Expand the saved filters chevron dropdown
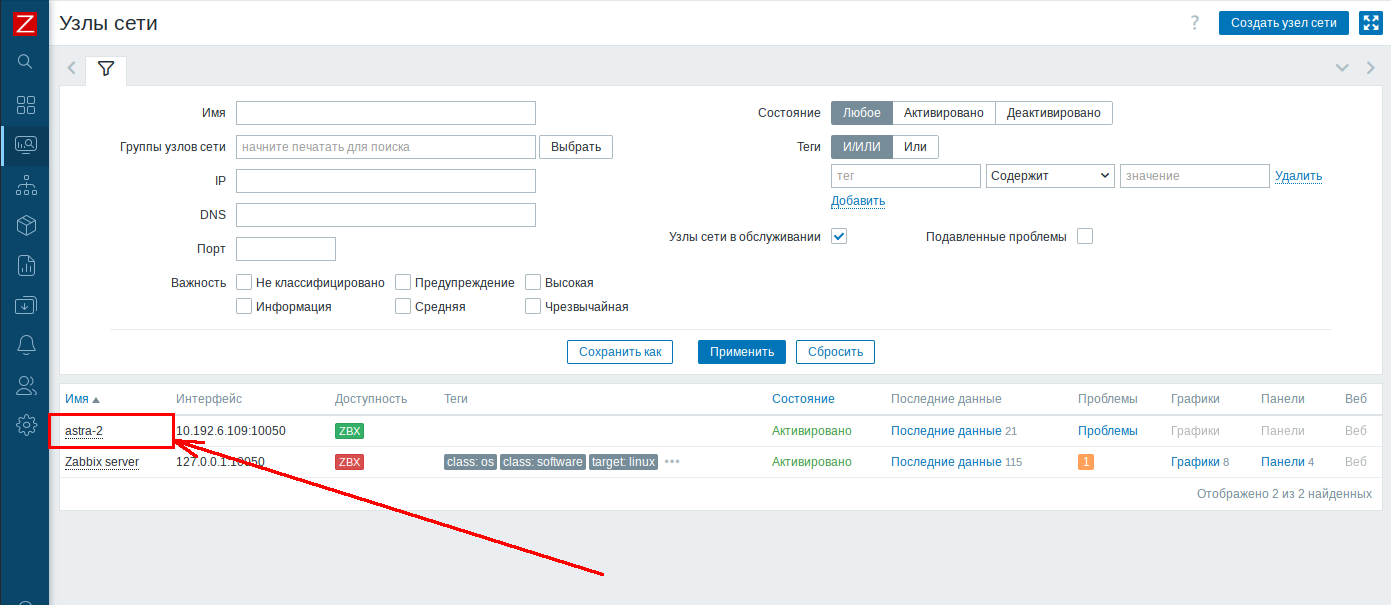 click(1342, 68)
